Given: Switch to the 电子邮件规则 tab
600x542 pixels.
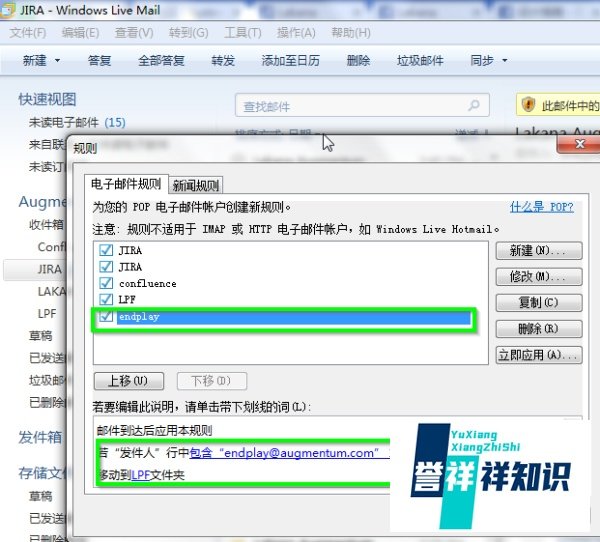Looking at the screenshot, I should point(126,184).
